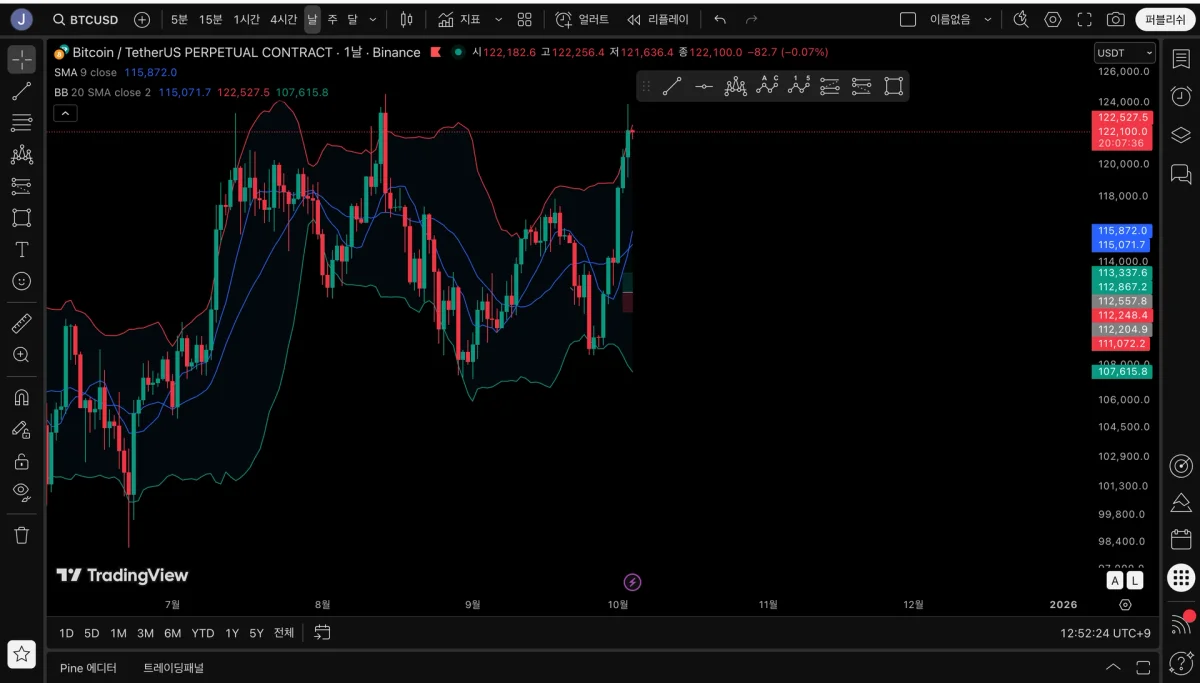Toggle stay in drawing mode pencil-lock
The width and height of the screenshot is (1200, 683).
(x=21, y=429)
